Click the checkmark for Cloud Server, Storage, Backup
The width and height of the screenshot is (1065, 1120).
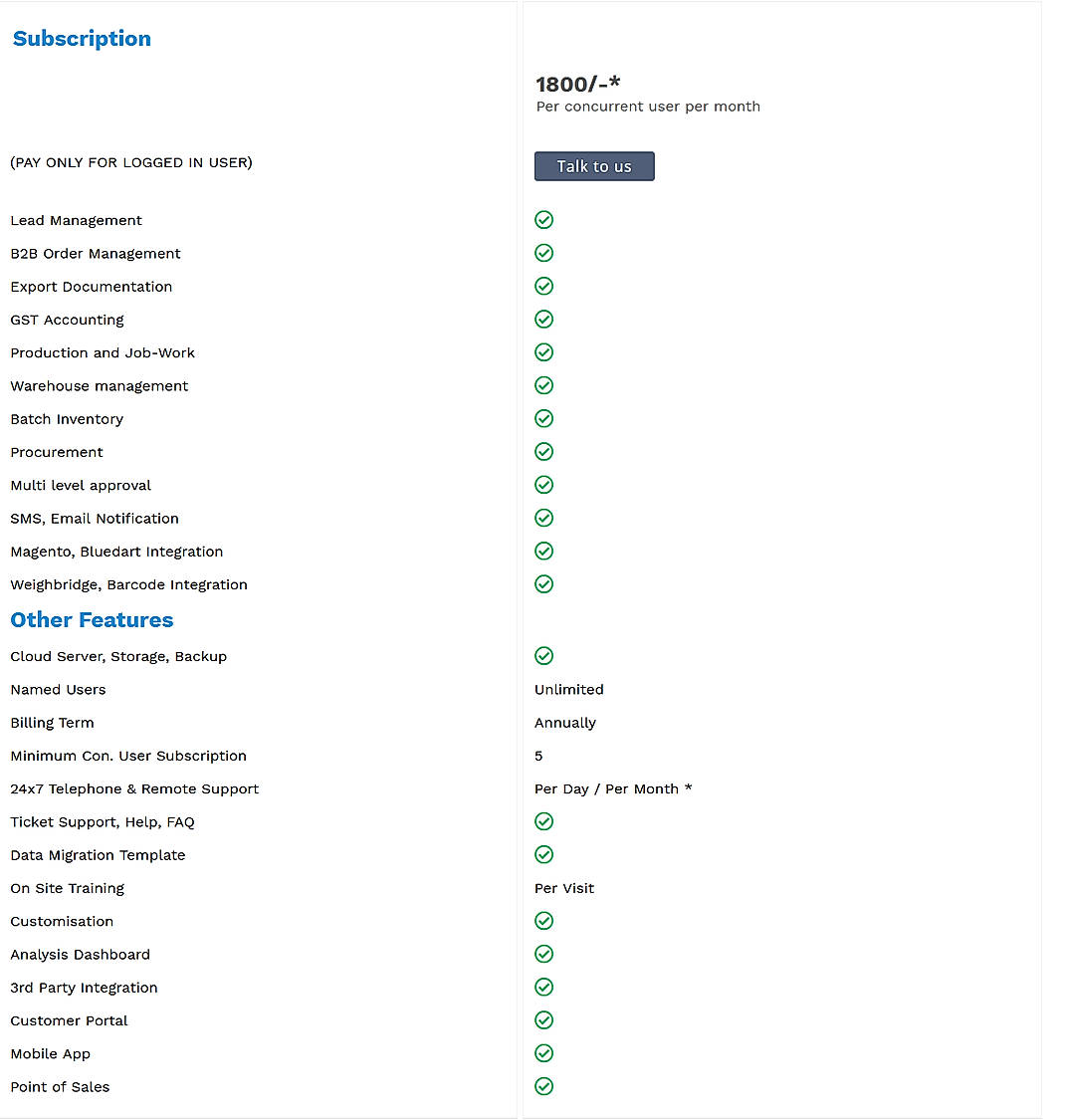(x=543, y=656)
